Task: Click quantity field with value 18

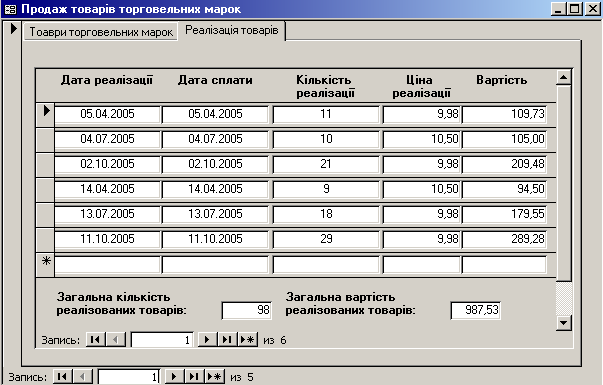Action: tap(326, 214)
